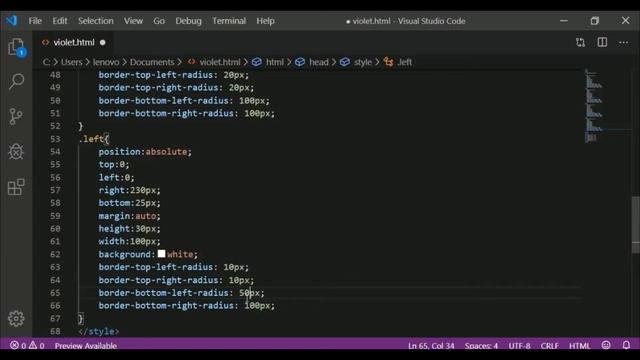Open the Help menu
Screen dimensions: 640x360
(x=265, y=21)
